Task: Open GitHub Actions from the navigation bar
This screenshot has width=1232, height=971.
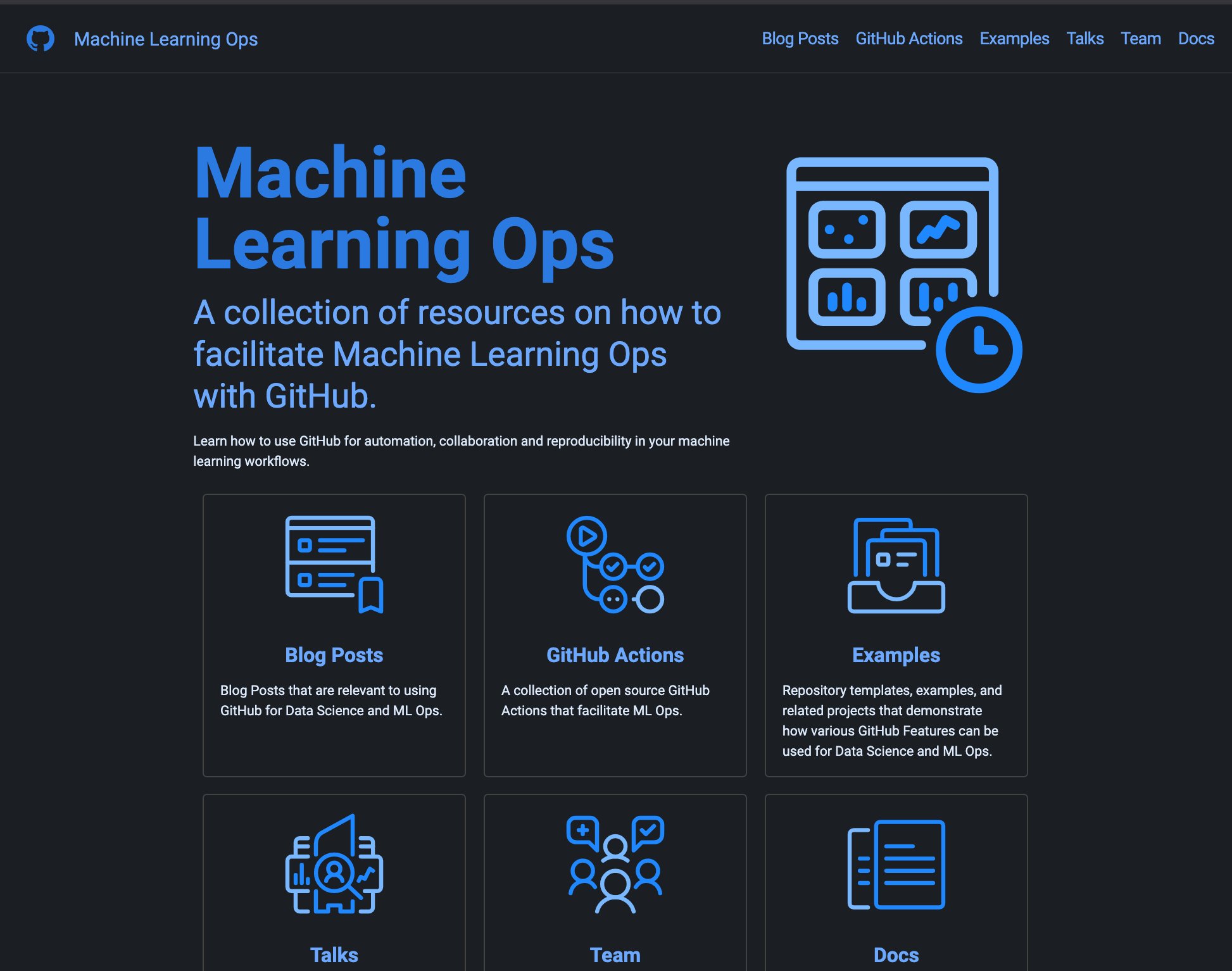Action: 908,39
